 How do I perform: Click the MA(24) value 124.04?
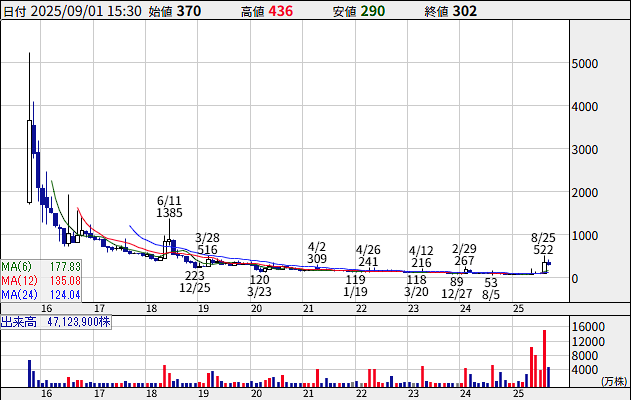click(65, 295)
